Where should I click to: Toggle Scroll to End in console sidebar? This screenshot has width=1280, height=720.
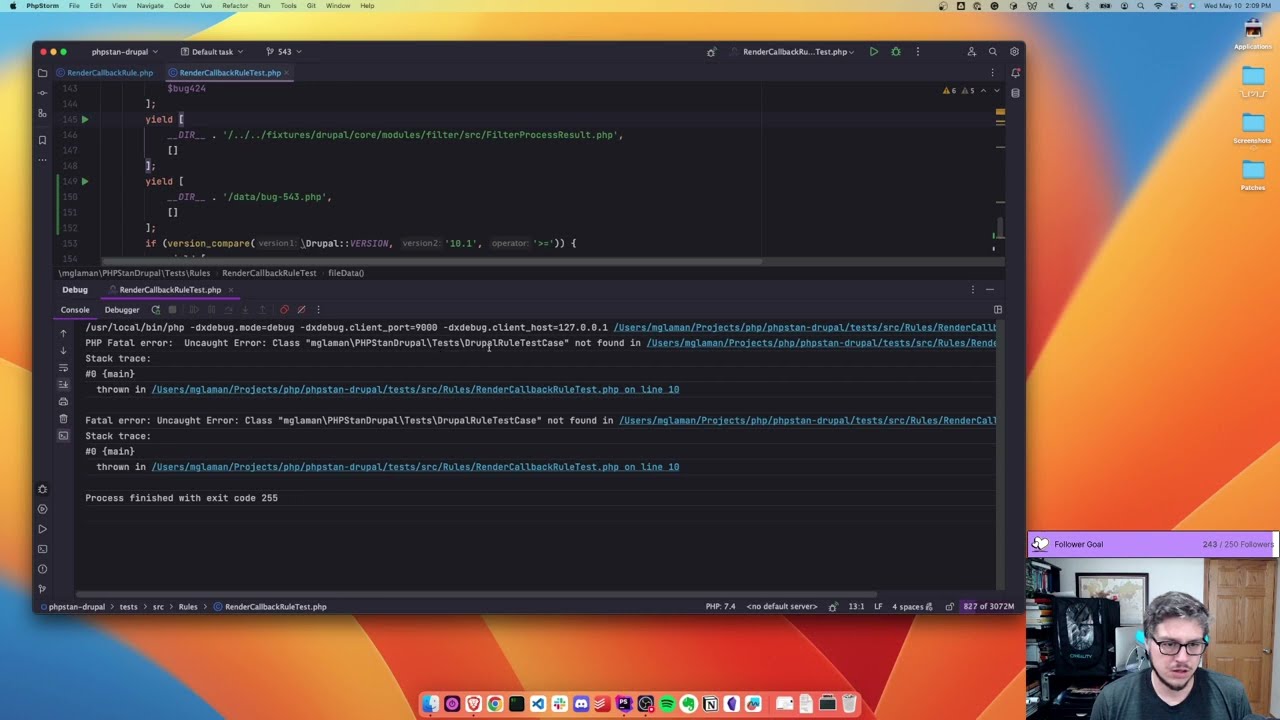click(x=63, y=384)
